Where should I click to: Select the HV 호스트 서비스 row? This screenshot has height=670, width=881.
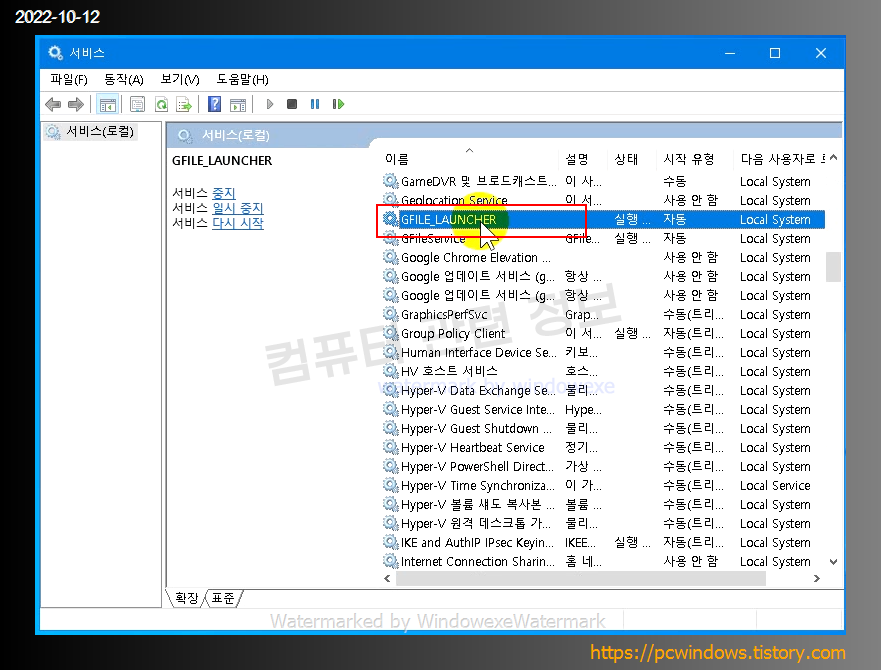point(603,372)
